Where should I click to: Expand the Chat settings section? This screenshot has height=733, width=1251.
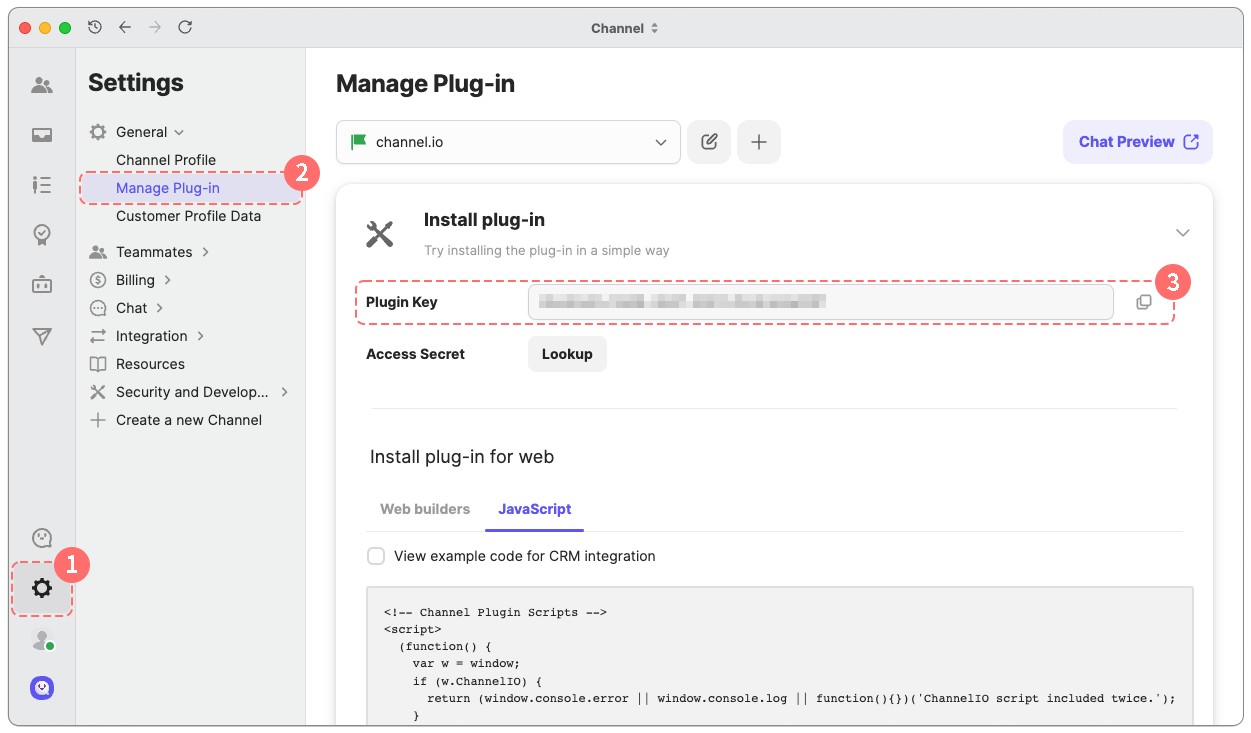160,308
